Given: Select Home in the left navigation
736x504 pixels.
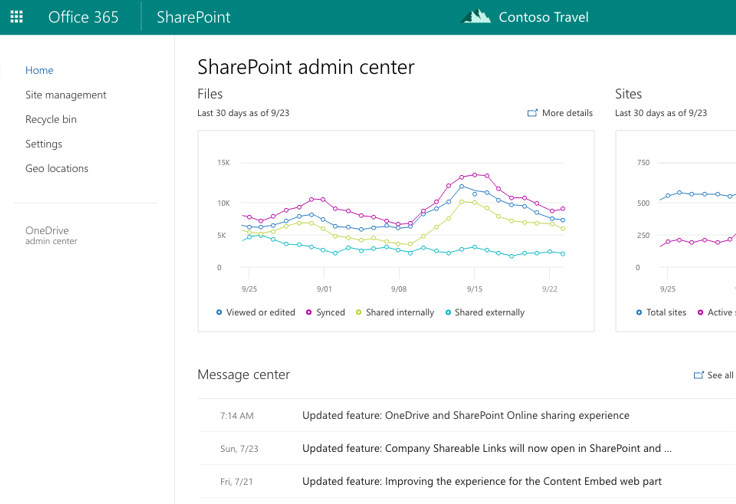Looking at the screenshot, I should coord(40,71).
